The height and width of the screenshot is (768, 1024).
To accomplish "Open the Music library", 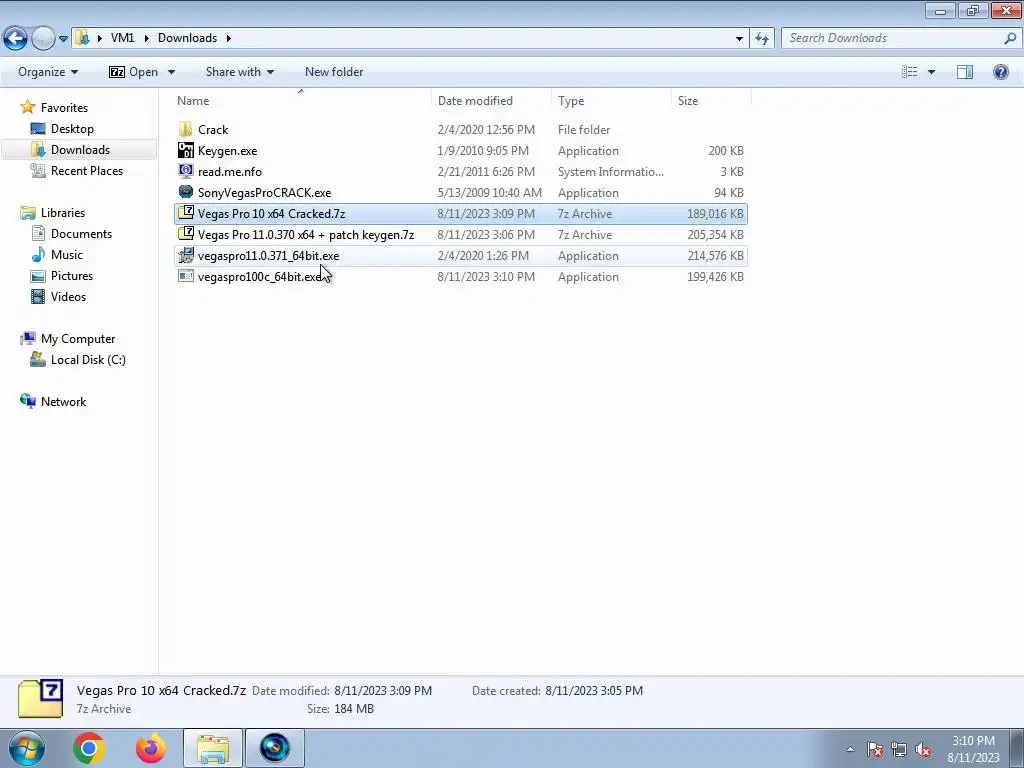I will [67, 254].
